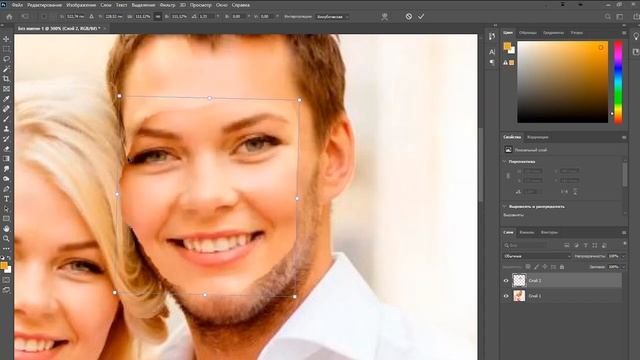Open the layer blend mode dropdown

(536, 256)
